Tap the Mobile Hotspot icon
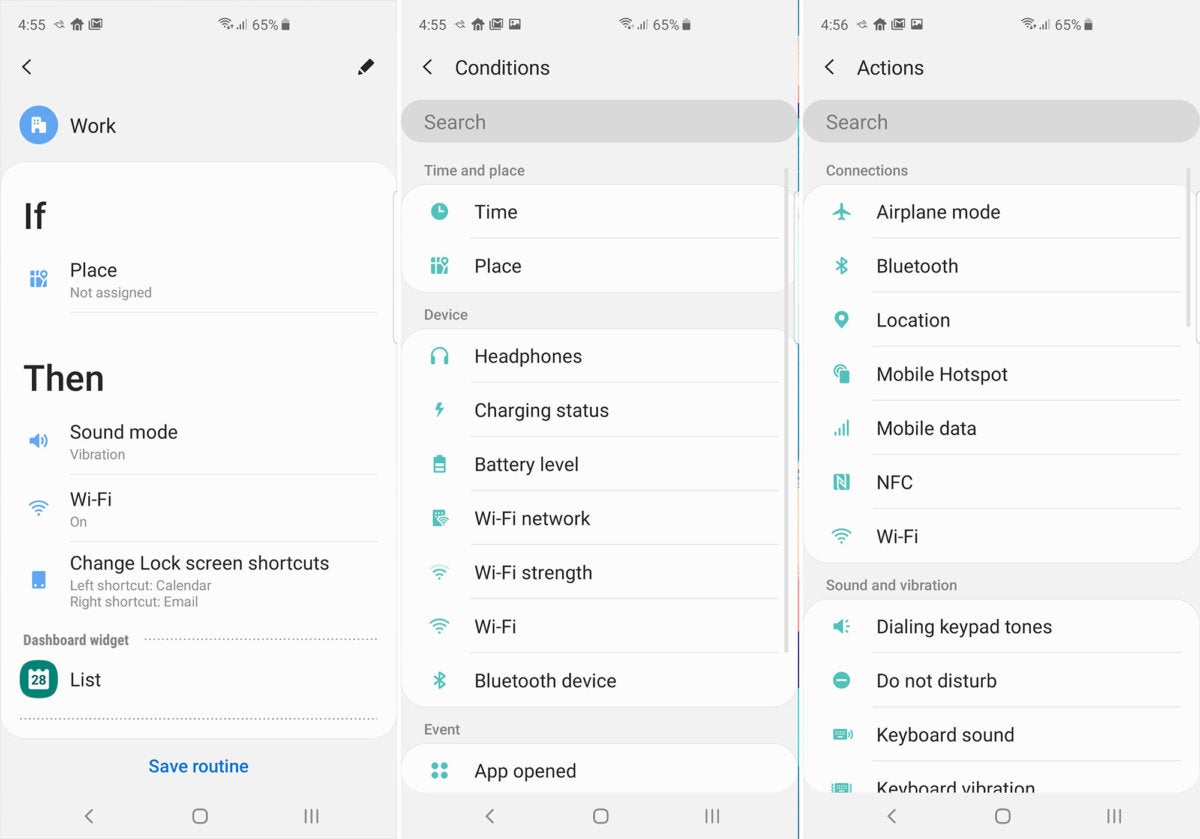 [841, 374]
